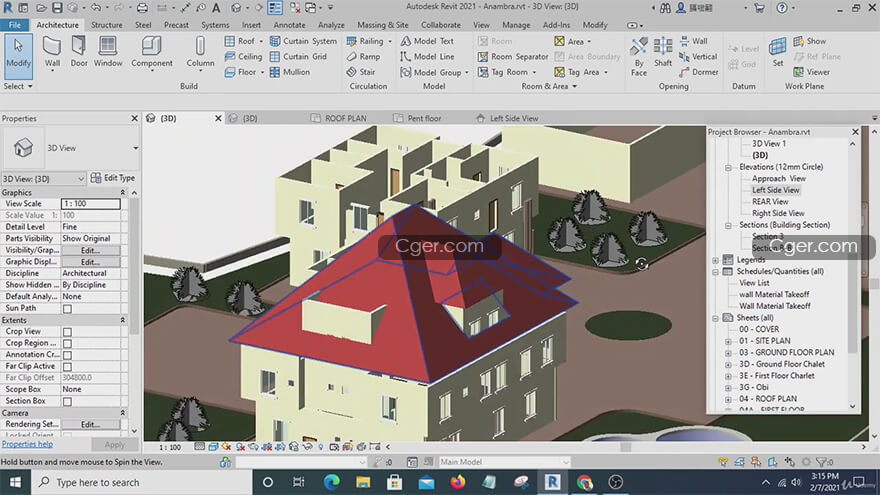This screenshot has height=495, width=880.
Task: Open the File menu
Action: pos(15,25)
